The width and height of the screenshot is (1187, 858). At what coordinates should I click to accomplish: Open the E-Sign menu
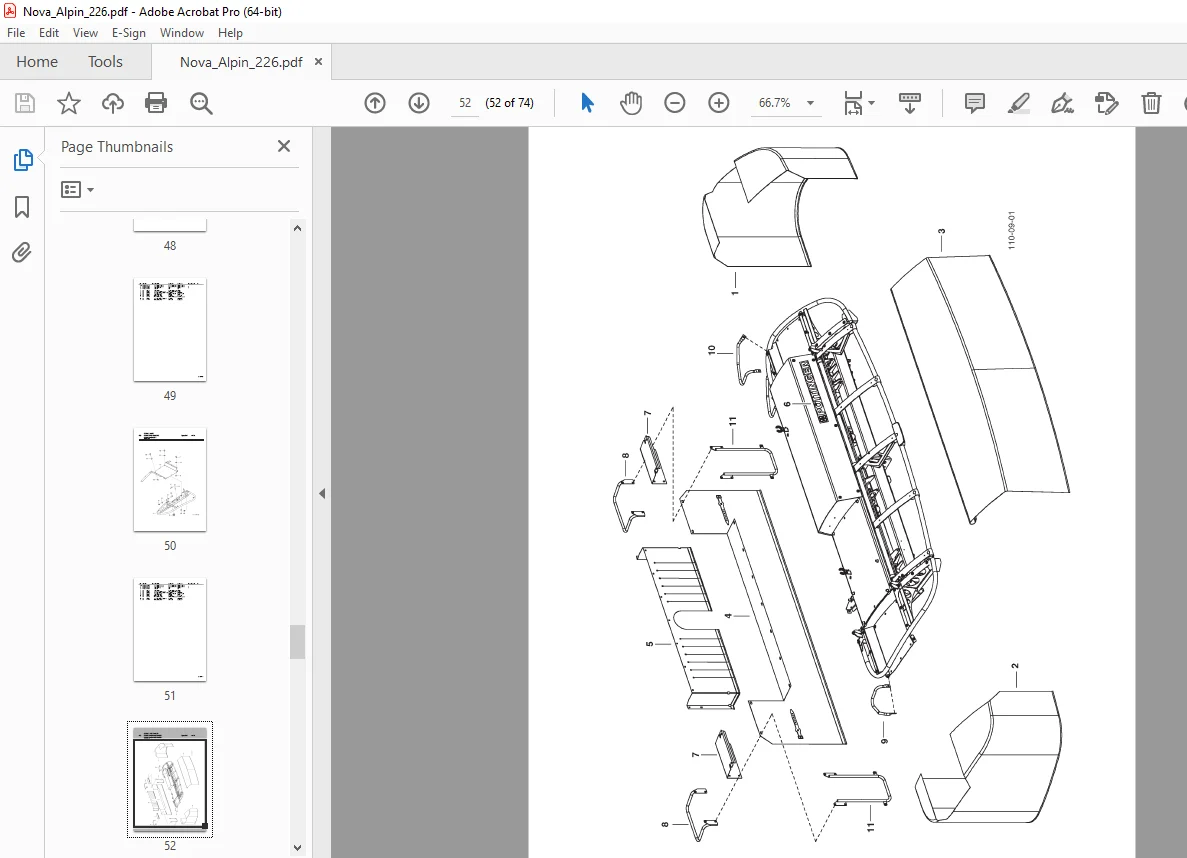(129, 33)
